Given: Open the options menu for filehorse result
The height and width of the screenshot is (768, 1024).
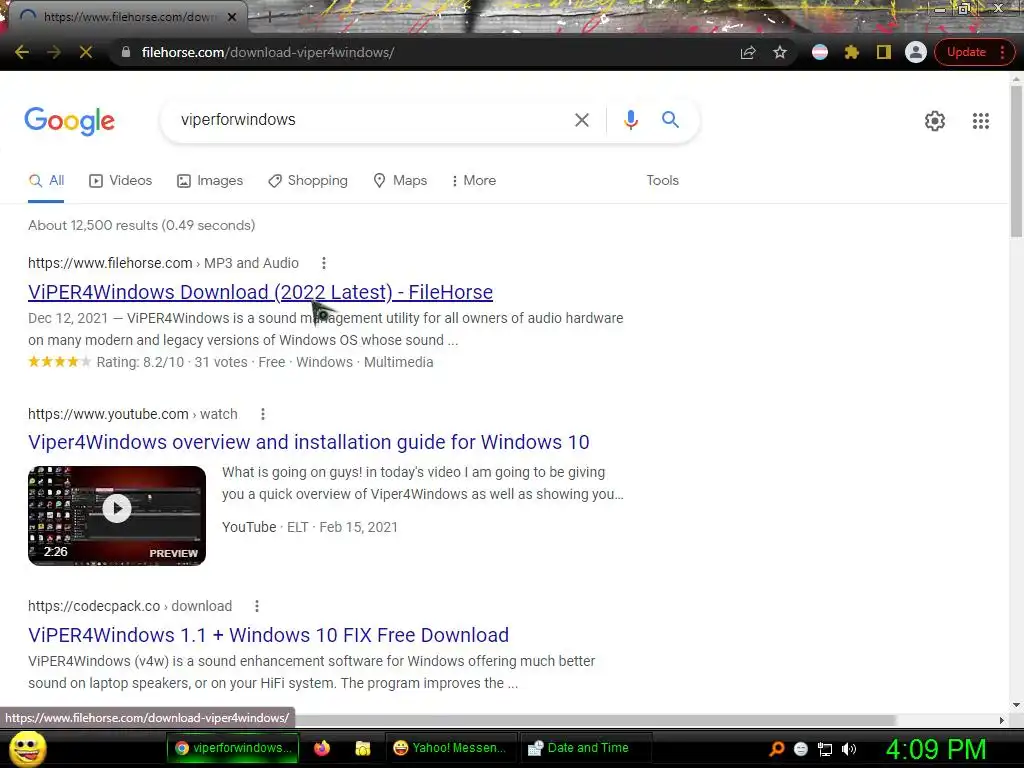Looking at the screenshot, I should click(323, 263).
